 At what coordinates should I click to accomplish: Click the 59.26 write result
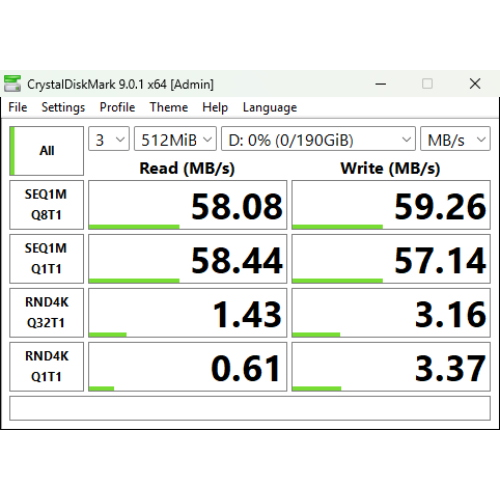click(x=391, y=205)
